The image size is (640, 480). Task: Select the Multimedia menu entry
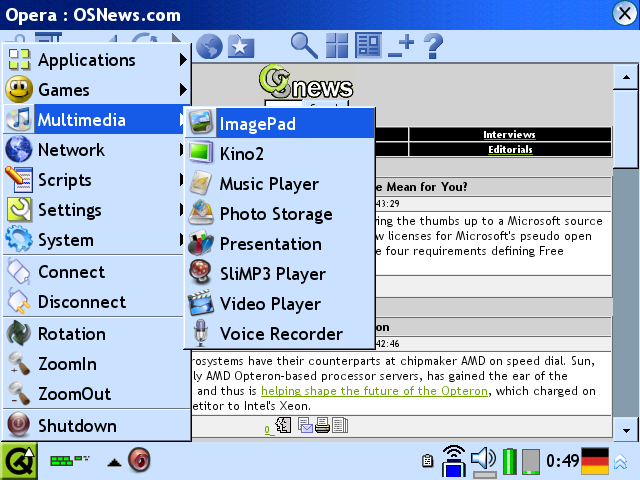coord(94,119)
